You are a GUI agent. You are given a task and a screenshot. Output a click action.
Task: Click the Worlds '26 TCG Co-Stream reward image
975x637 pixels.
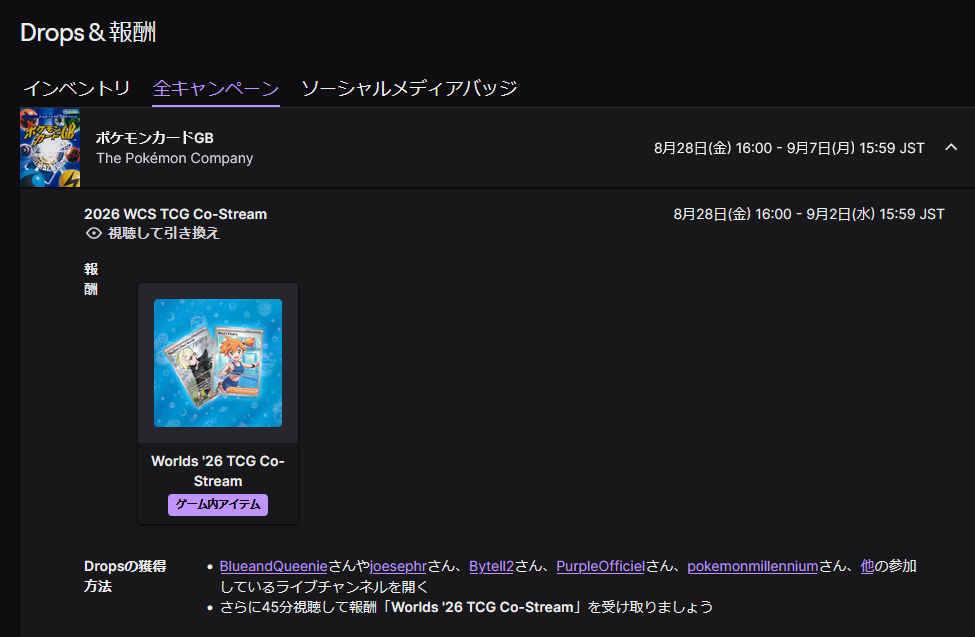[x=218, y=363]
